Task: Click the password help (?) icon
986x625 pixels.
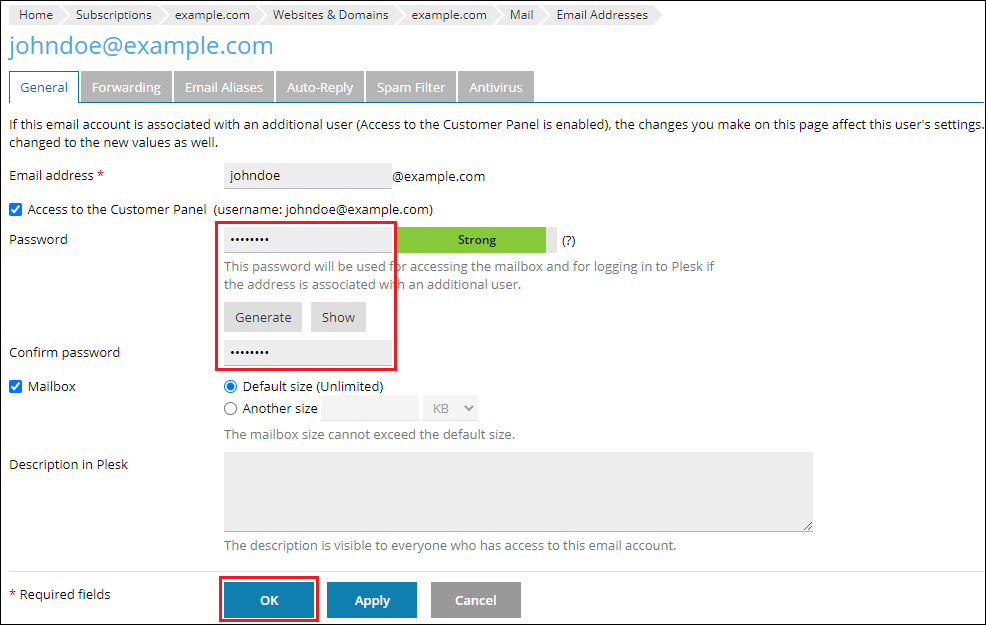Action: coord(568,241)
